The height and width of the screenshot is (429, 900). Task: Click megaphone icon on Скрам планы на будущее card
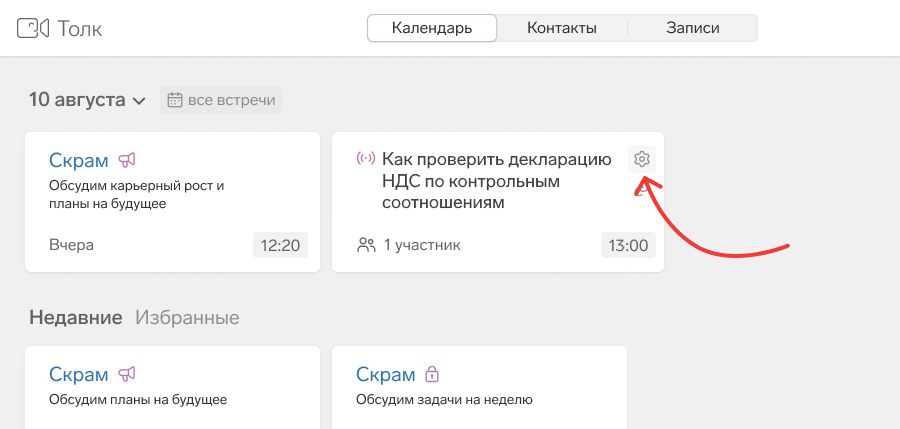(x=127, y=375)
